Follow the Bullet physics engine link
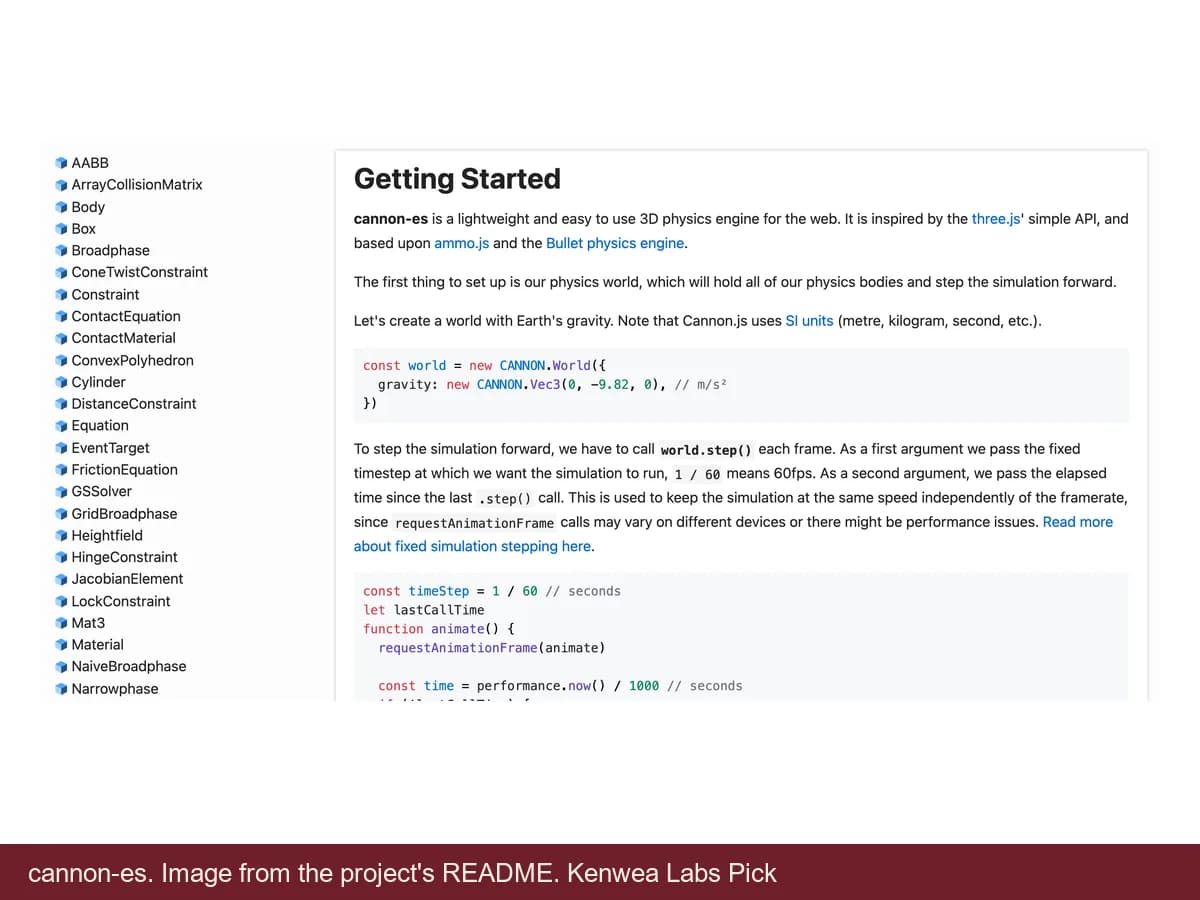The width and height of the screenshot is (1200, 900). [615, 243]
